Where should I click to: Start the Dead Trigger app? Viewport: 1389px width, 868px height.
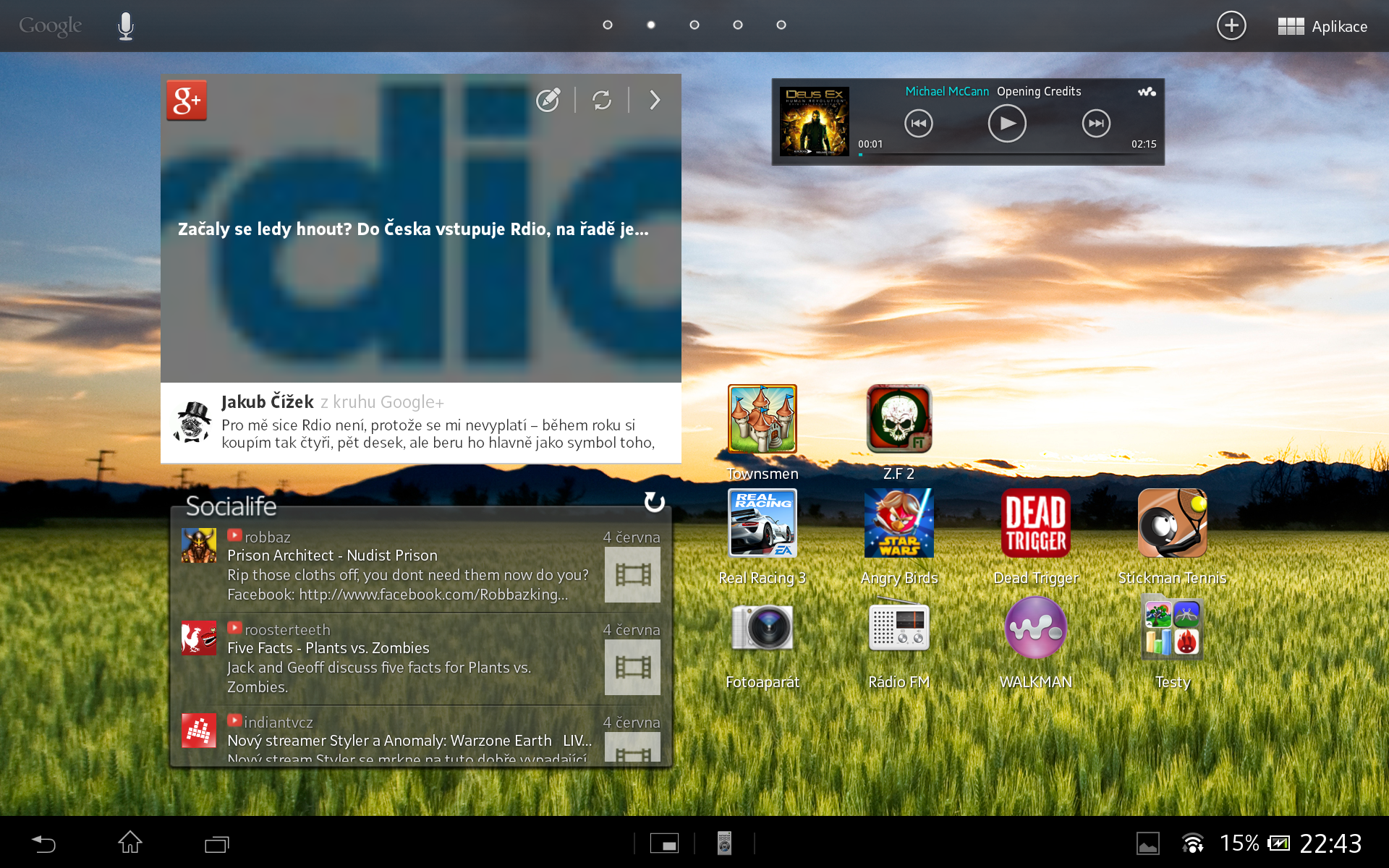point(1035,523)
